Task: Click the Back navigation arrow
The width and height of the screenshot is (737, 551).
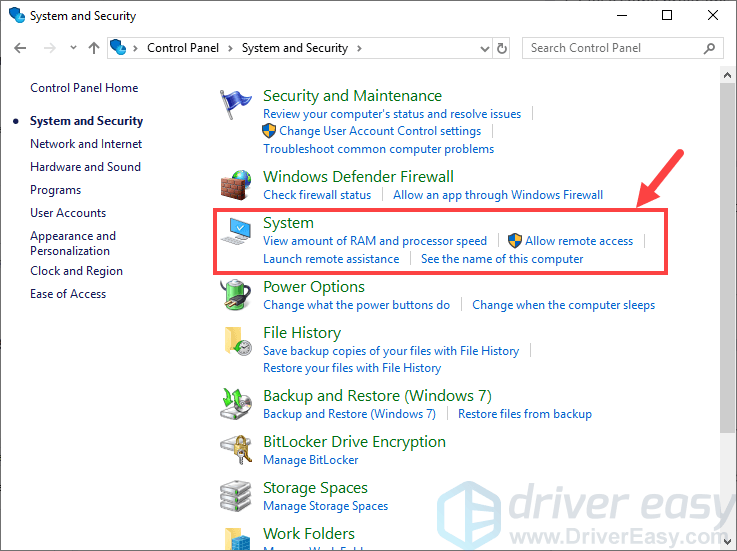Action: 20,48
